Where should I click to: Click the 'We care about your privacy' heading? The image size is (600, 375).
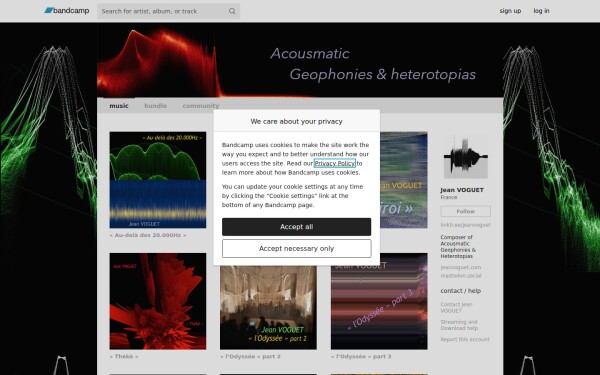pyautogui.click(x=297, y=122)
